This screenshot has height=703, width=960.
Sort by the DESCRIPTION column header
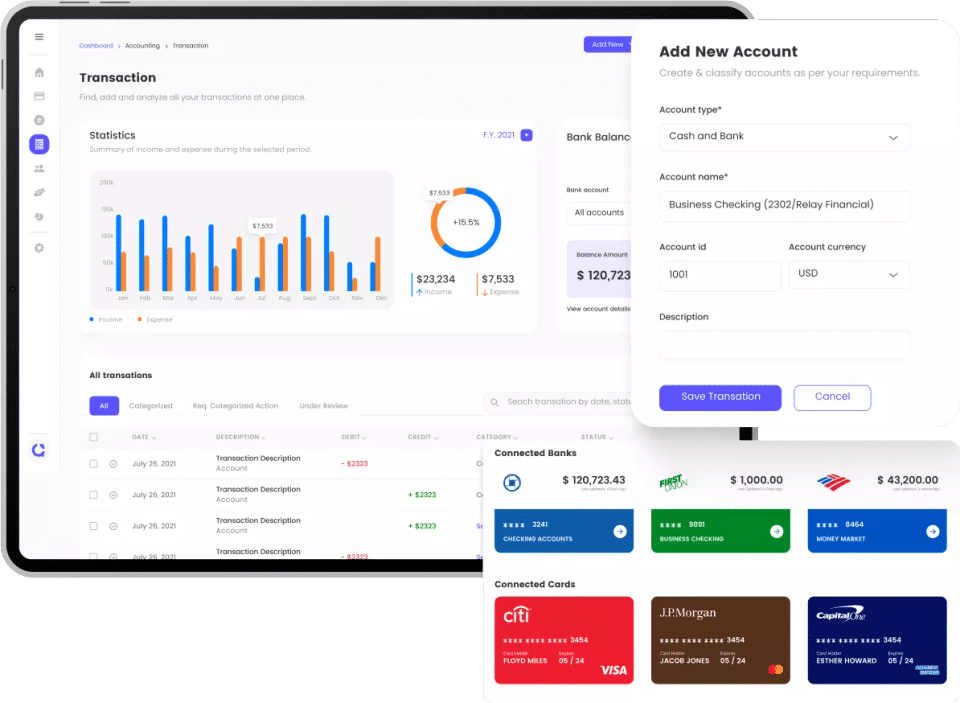[240, 437]
